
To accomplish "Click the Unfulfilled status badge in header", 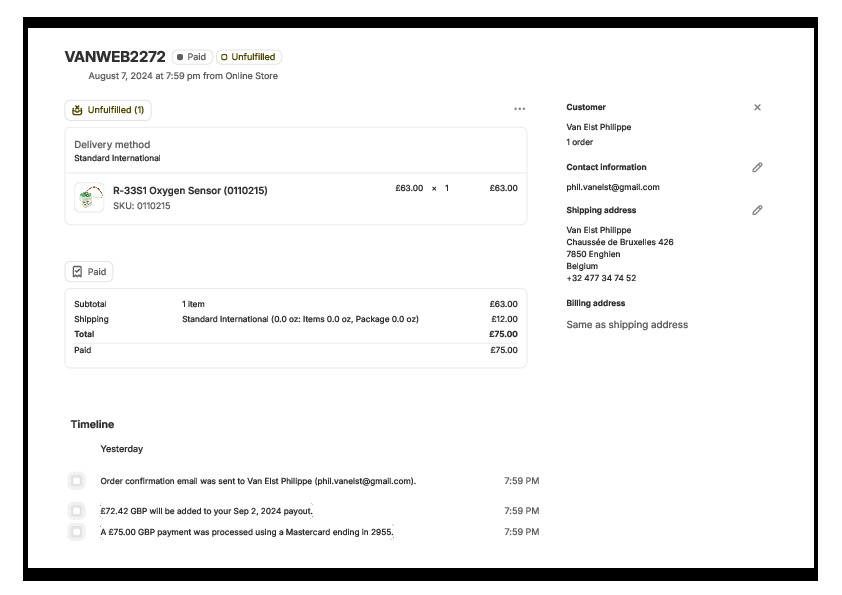I will pyautogui.click(x=248, y=57).
